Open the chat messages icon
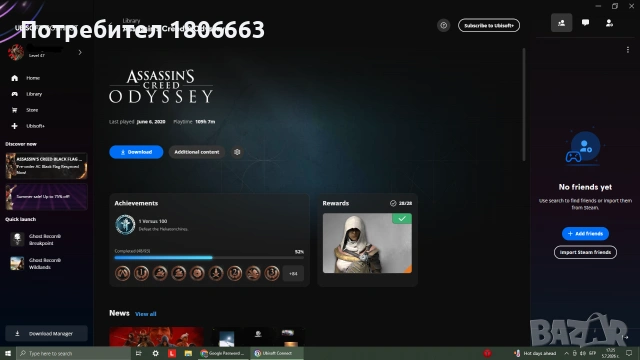Image resolution: width=640 pixels, height=360 pixels. pyautogui.click(x=585, y=23)
